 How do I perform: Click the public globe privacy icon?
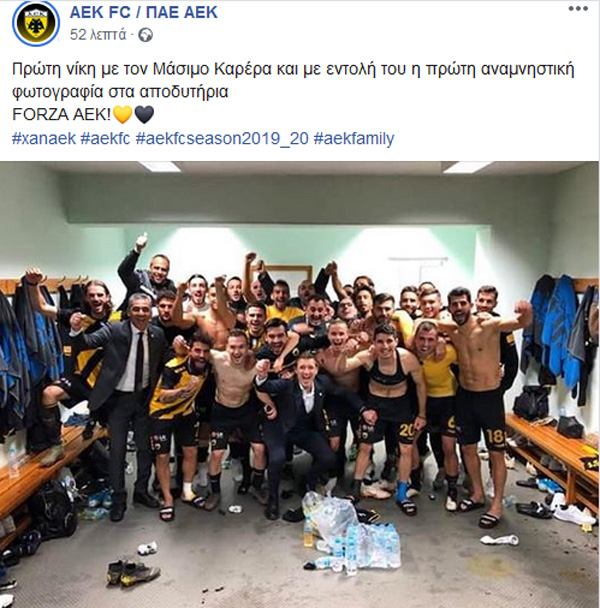click(x=146, y=35)
